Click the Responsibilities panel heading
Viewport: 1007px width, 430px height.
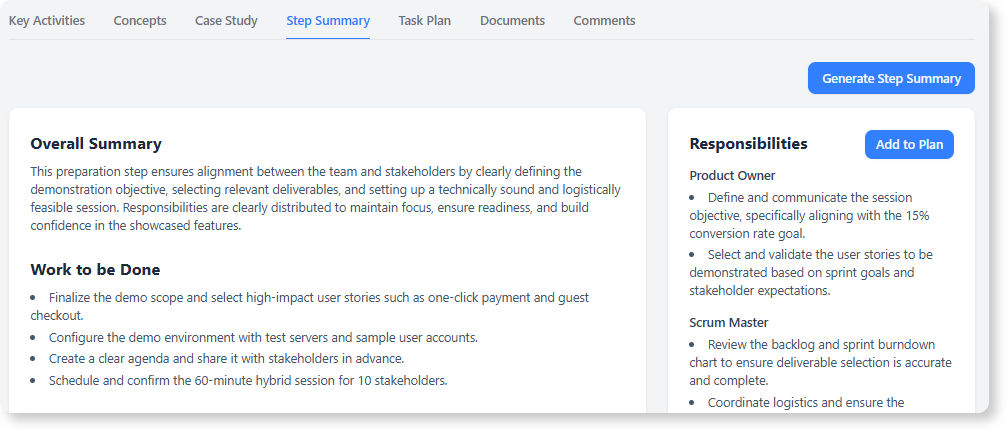pyautogui.click(x=748, y=144)
